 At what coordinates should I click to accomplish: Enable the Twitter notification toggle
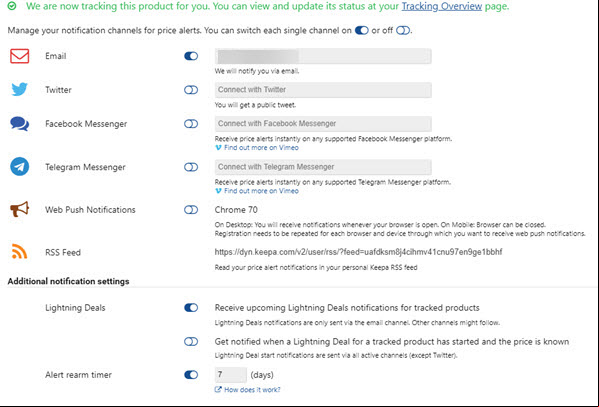coord(191,90)
